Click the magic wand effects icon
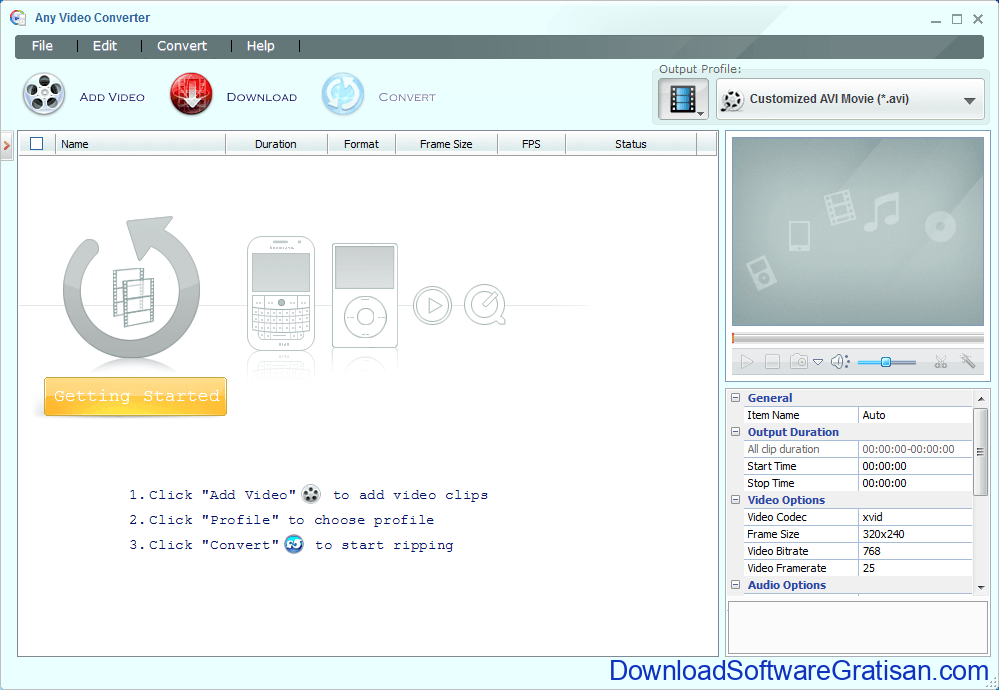Screen dimensions: 999x690 point(967,361)
